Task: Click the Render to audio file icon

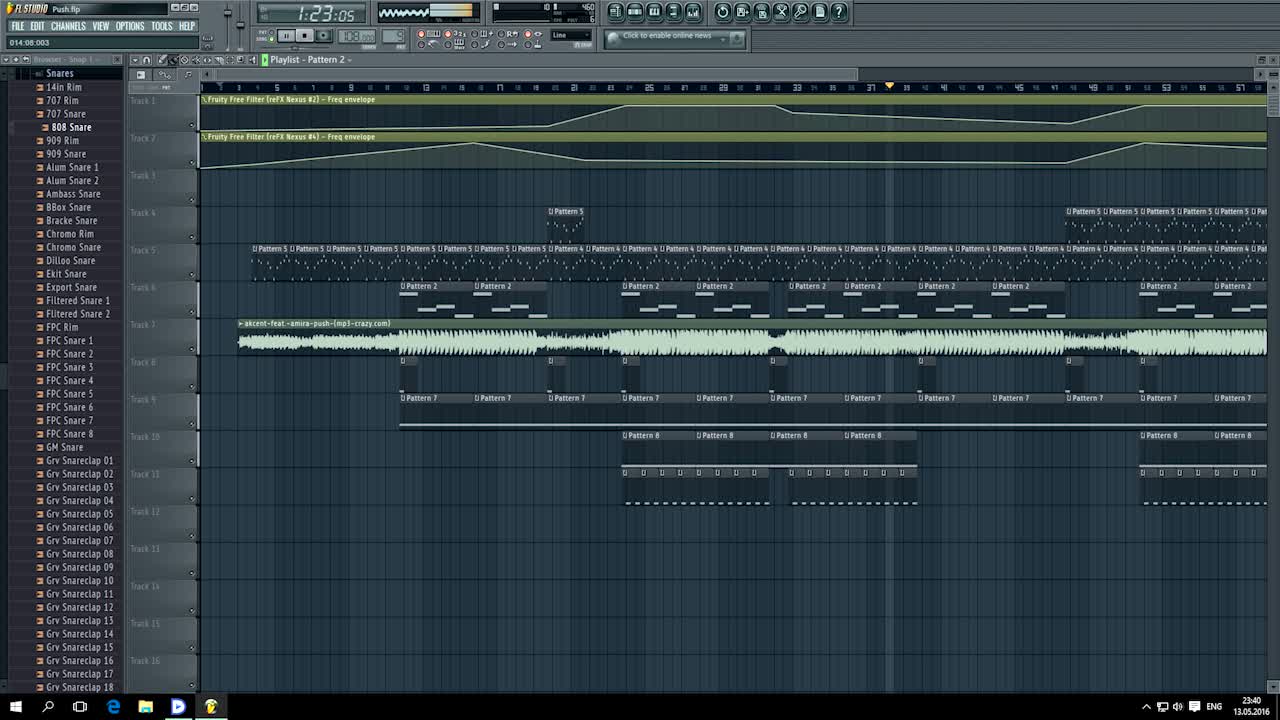Action: pyautogui.click(x=761, y=12)
